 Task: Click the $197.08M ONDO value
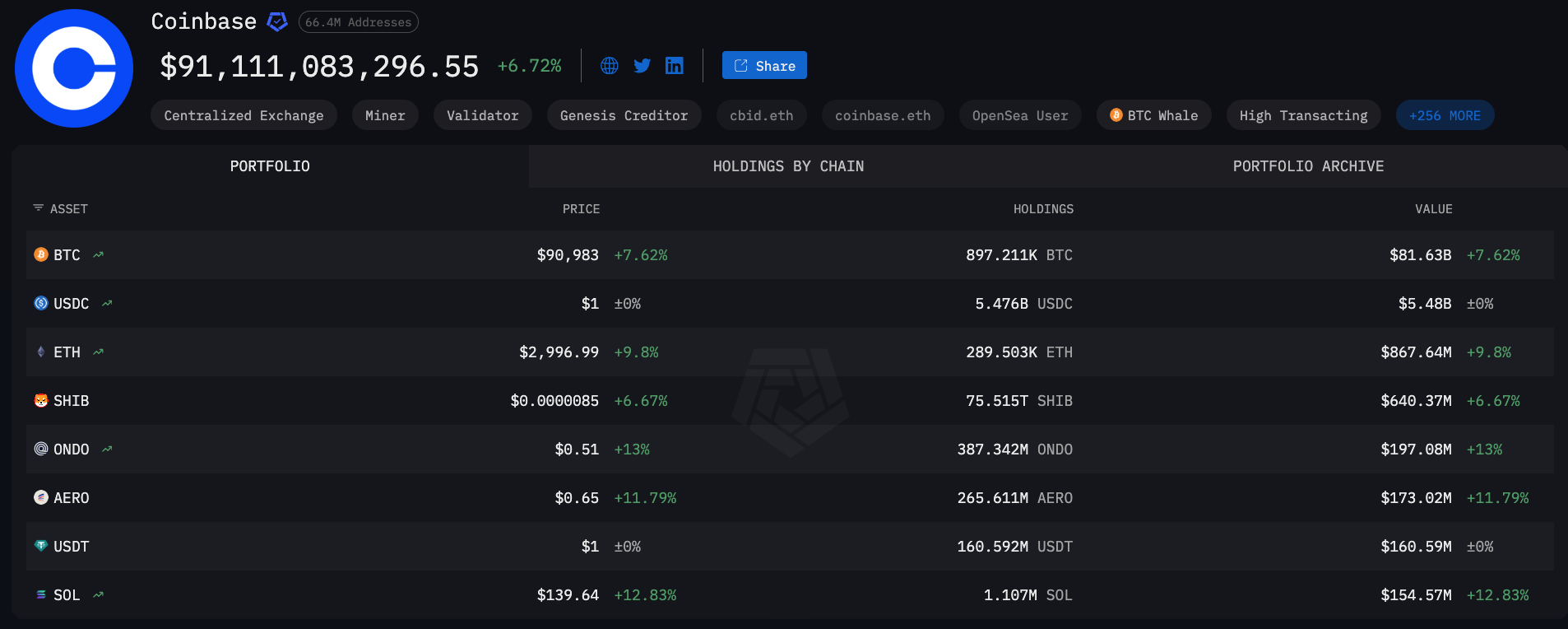(x=1416, y=450)
